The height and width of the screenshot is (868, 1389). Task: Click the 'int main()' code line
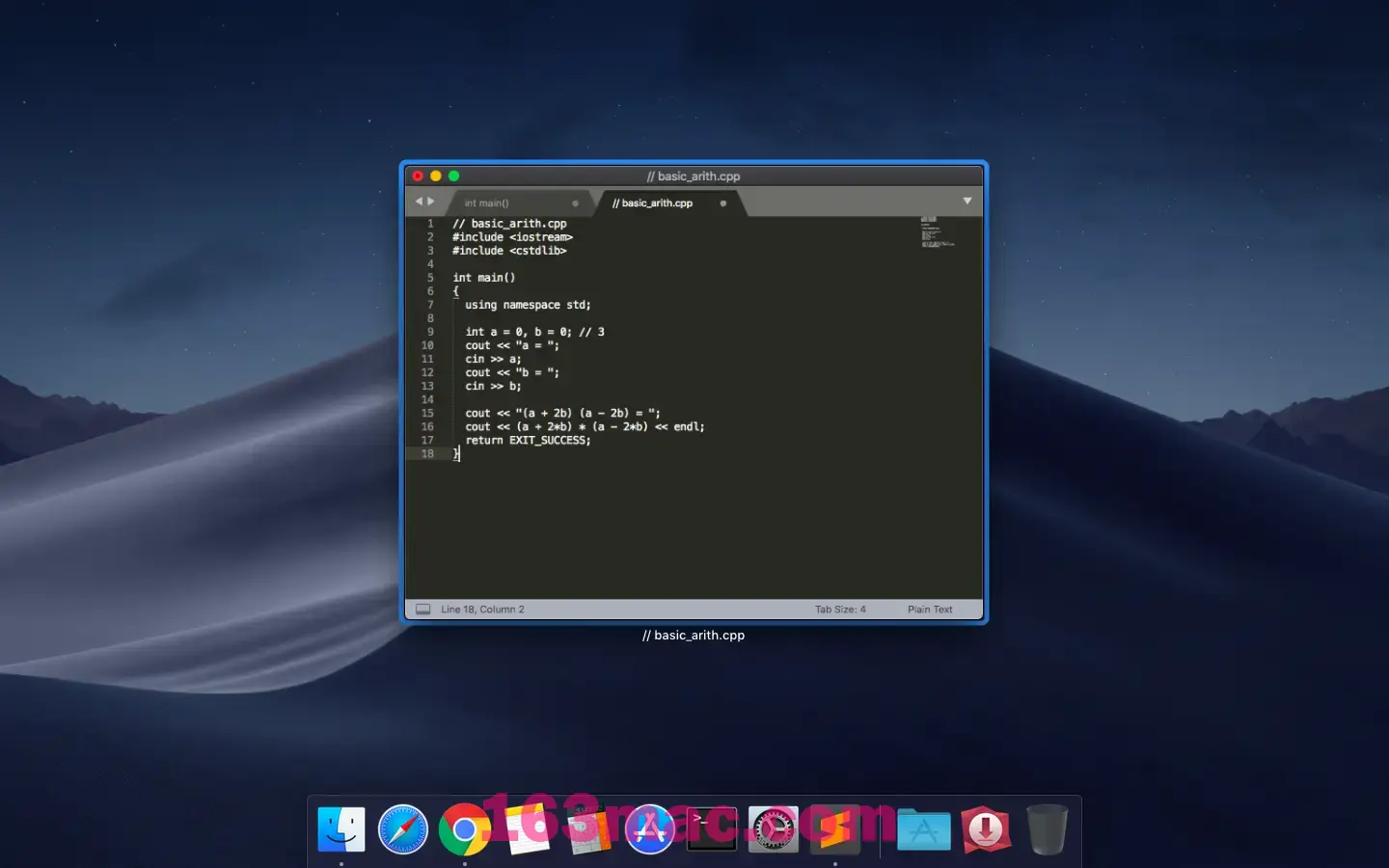click(x=484, y=278)
